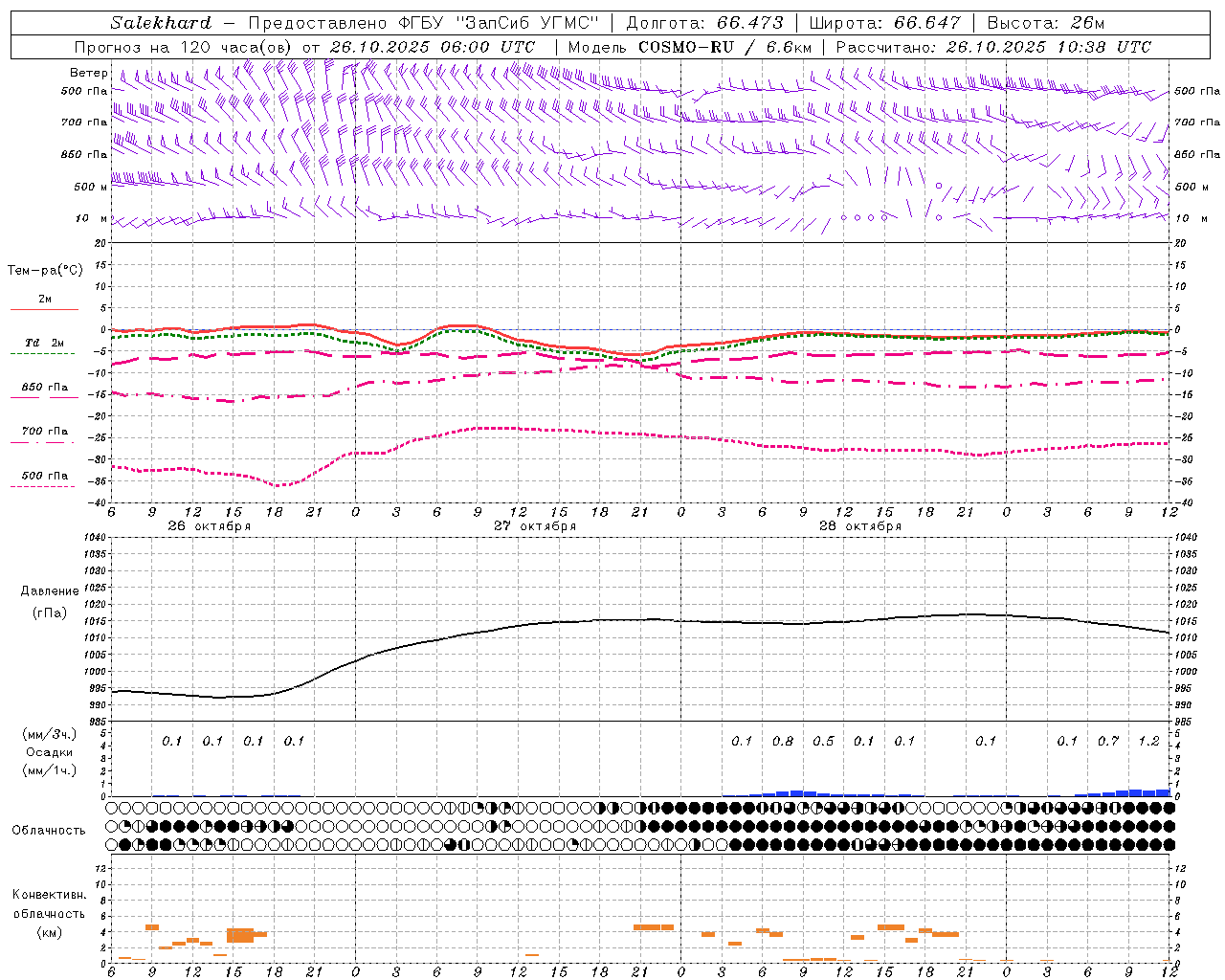Click the 26 октября date label

pyautogui.click(x=209, y=526)
